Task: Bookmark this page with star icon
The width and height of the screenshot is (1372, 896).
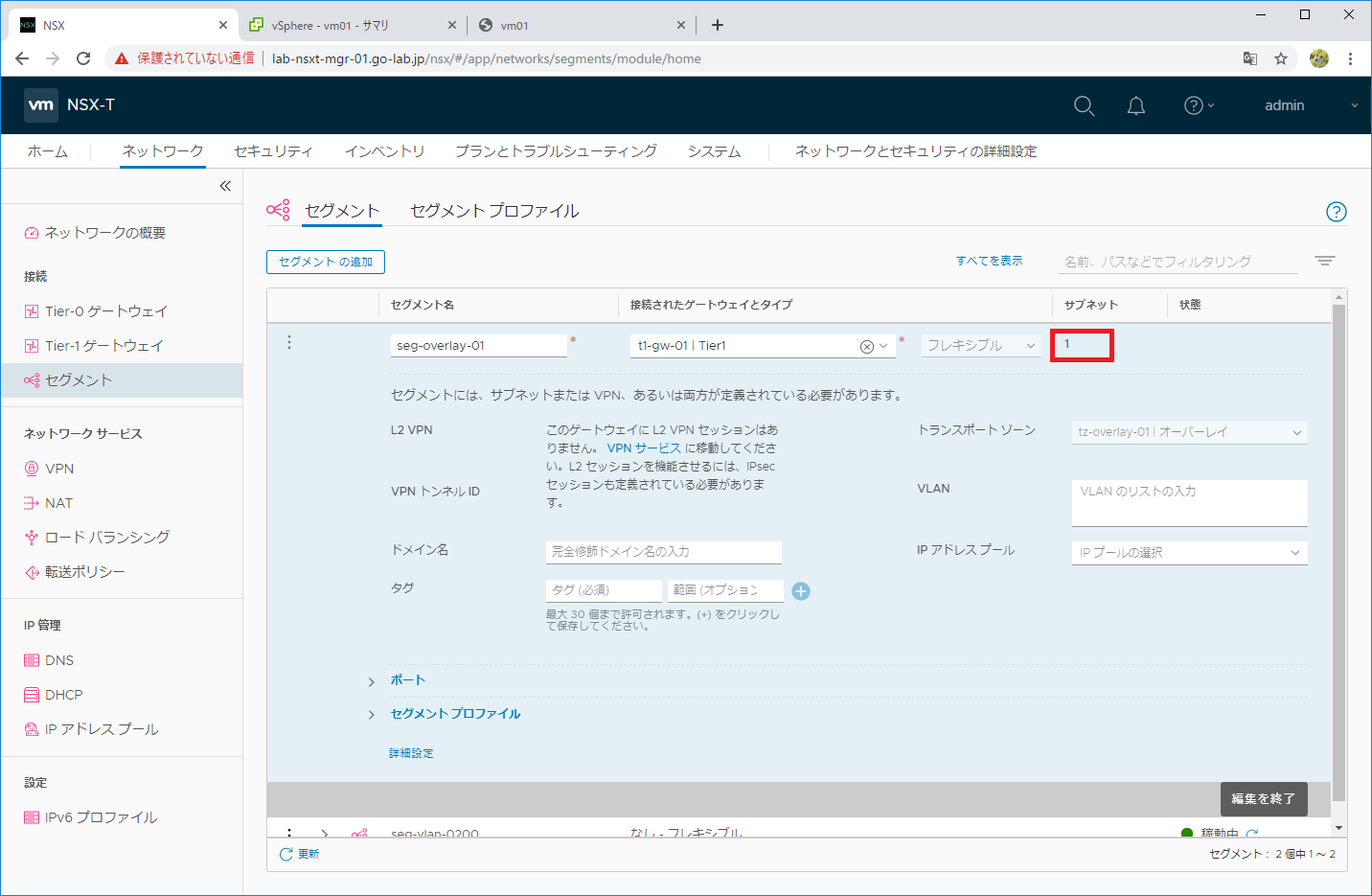Action: pos(1281,58)
